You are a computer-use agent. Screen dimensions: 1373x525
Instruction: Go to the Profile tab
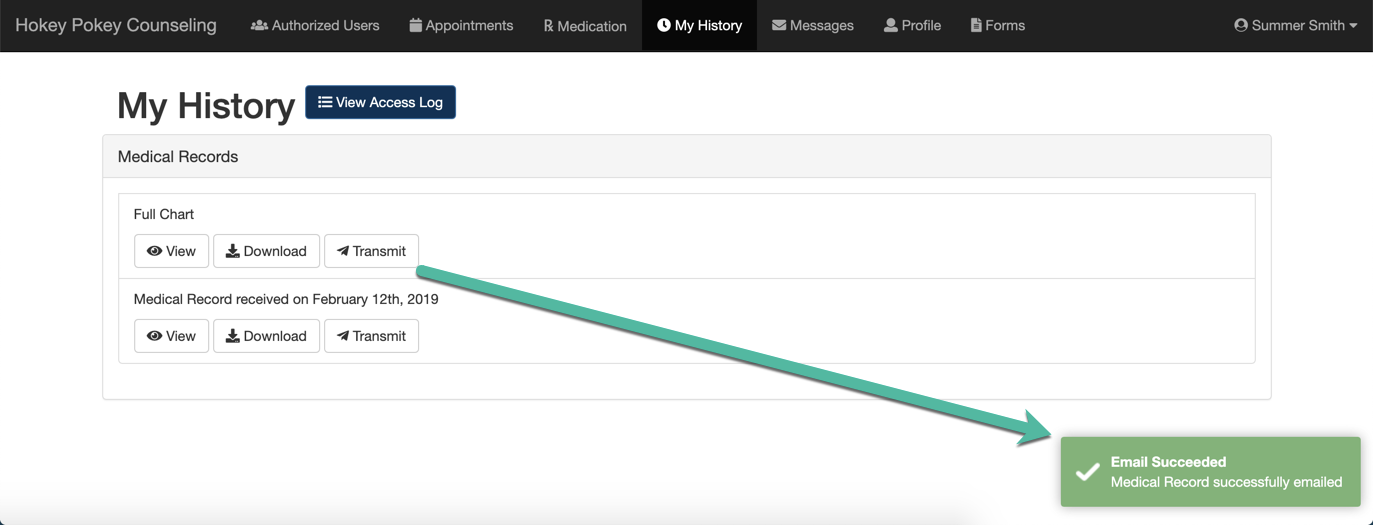(912, 25)
